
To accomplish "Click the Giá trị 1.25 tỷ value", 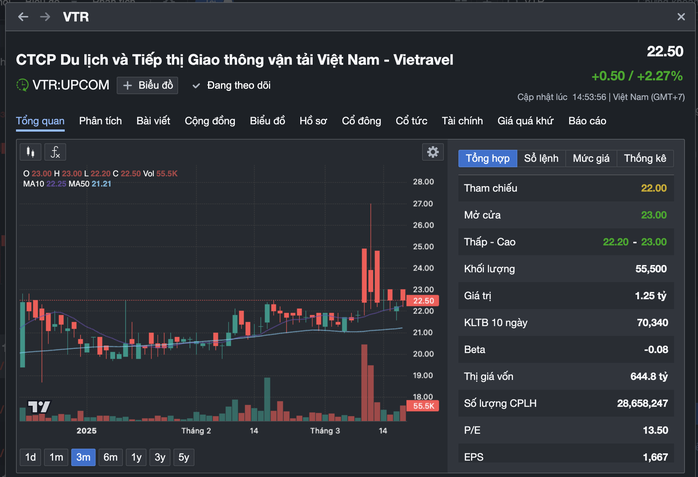I will pyautogui.click(x=651, y=296).
